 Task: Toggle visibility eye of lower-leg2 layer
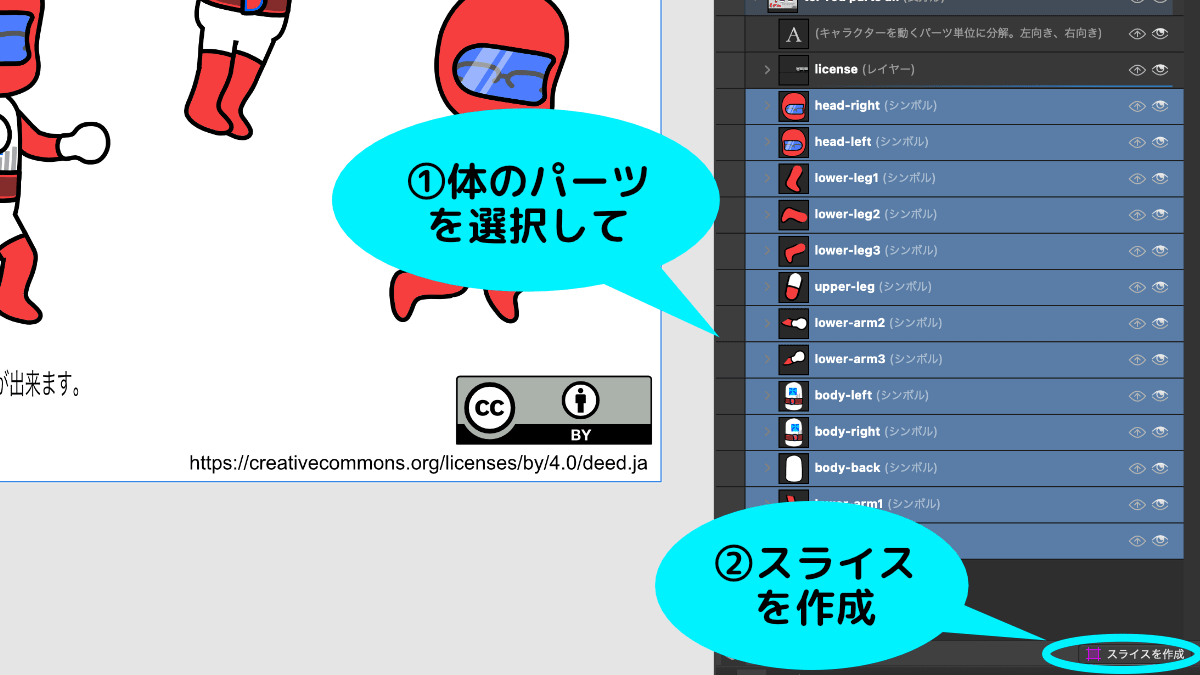pyautogui.click(x=1160, y=214)
